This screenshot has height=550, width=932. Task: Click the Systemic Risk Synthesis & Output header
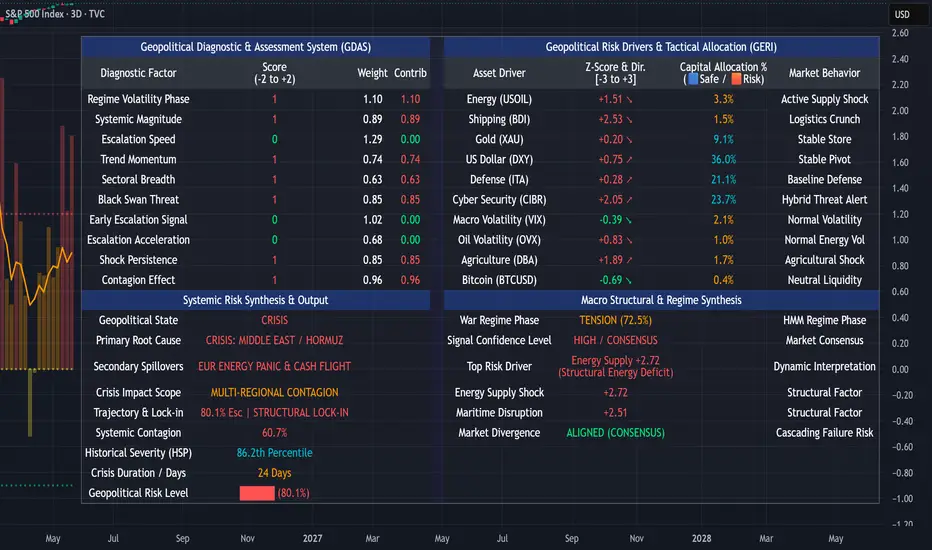[256, 300]
